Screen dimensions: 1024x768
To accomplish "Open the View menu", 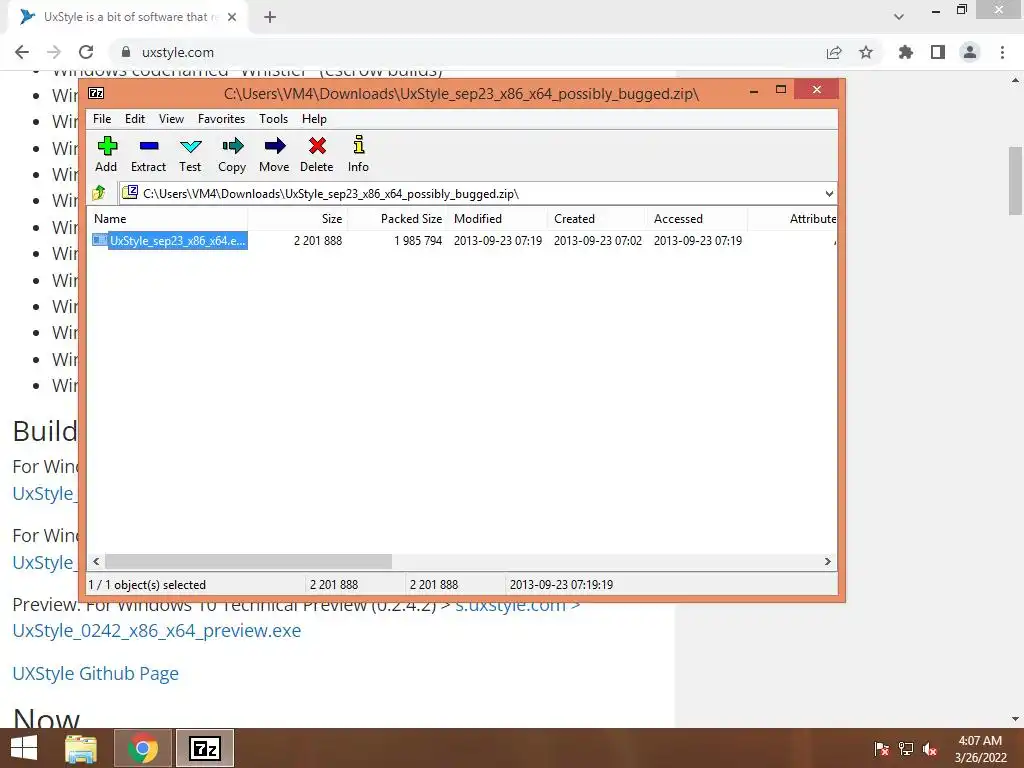I will tap(171, 119).
